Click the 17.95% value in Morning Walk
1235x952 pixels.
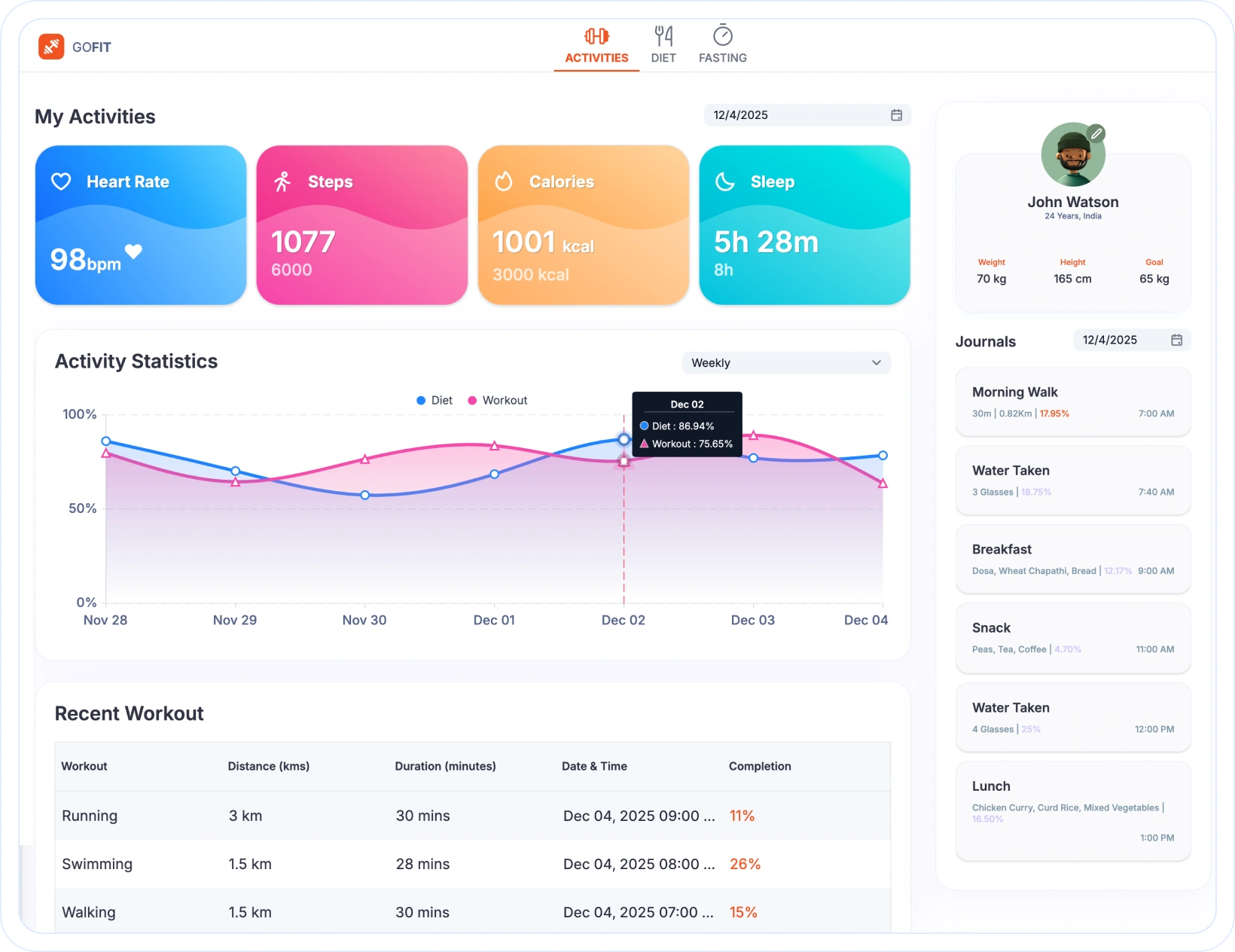[1054, 414]
